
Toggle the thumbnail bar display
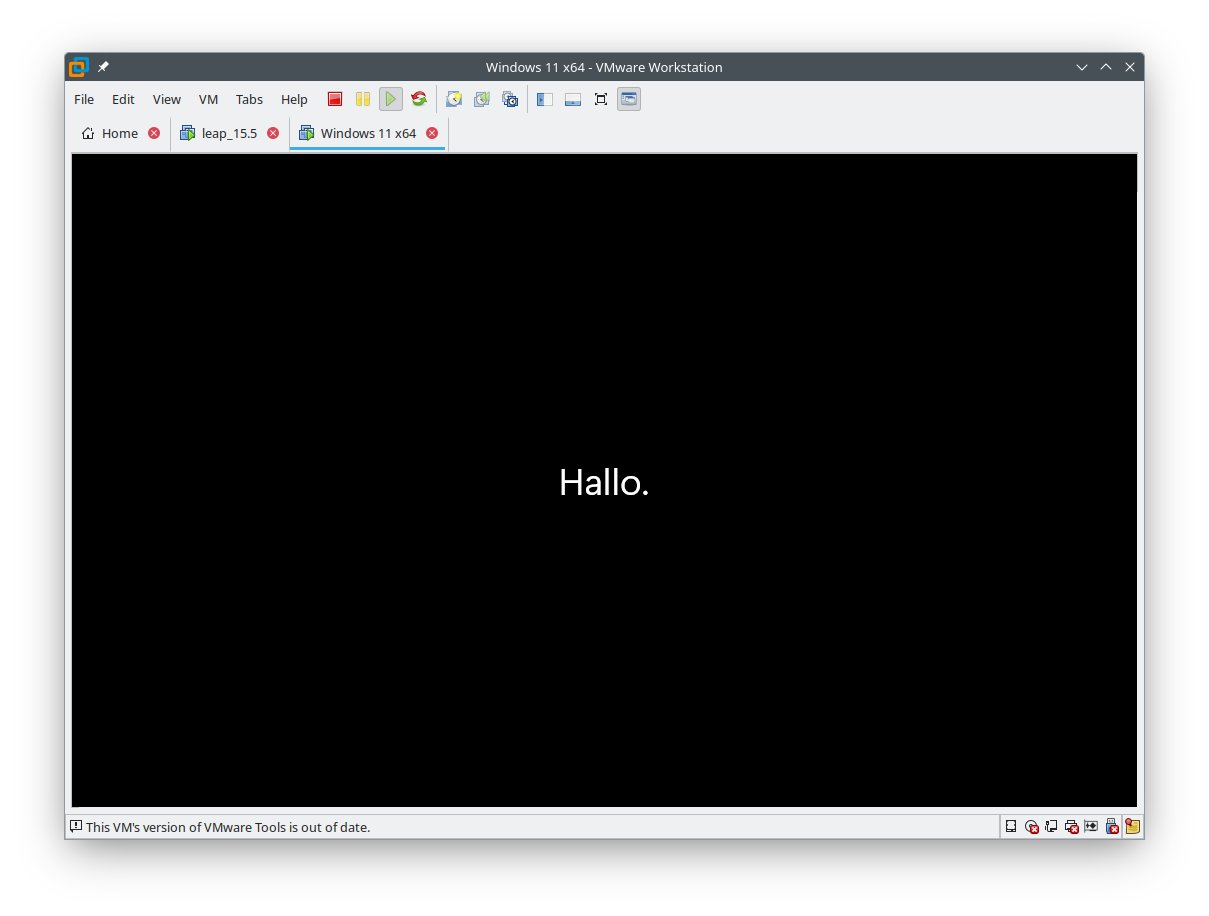(573, 99)
